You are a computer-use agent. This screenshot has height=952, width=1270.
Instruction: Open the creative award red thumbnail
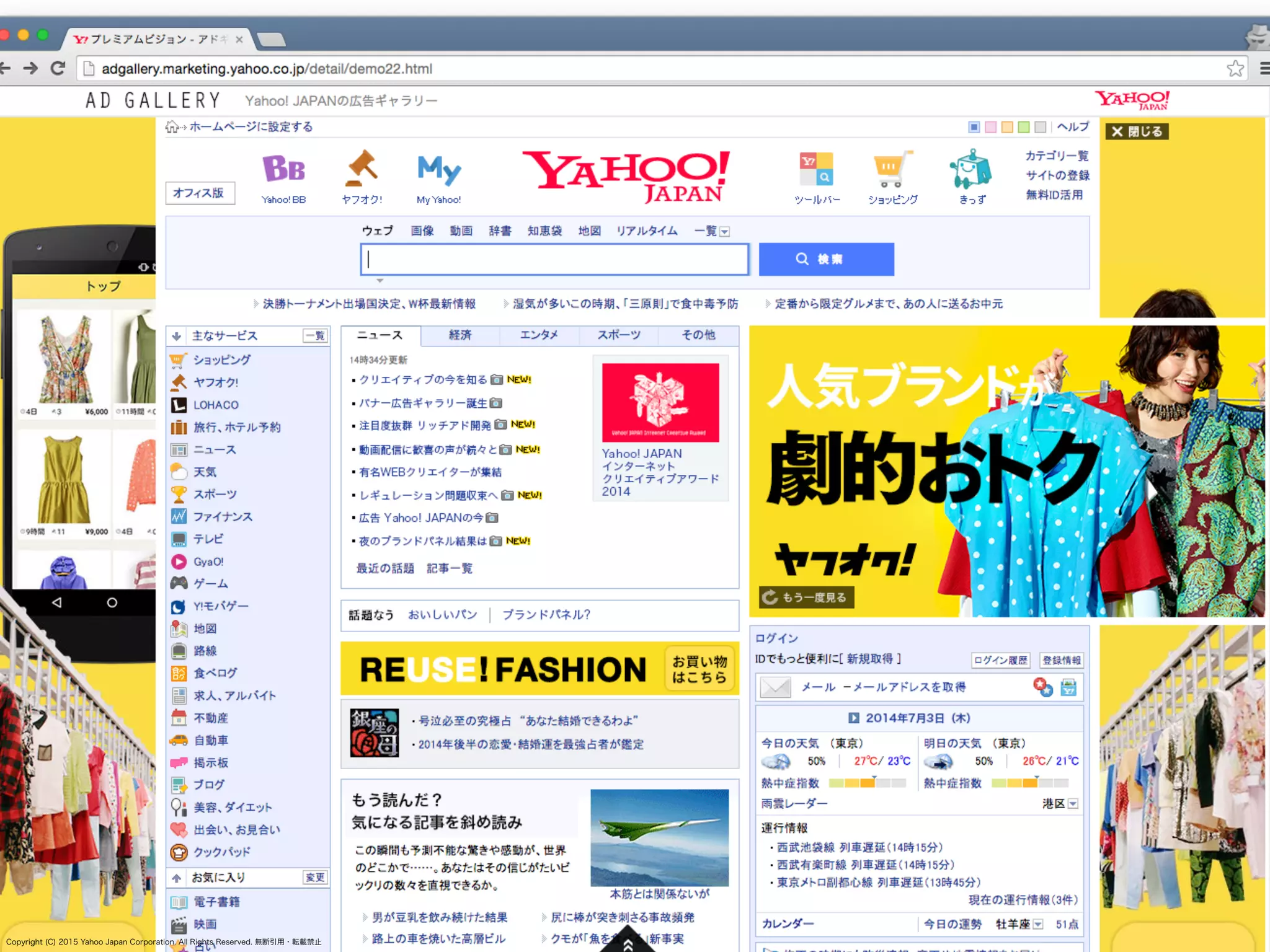(660, 402)
